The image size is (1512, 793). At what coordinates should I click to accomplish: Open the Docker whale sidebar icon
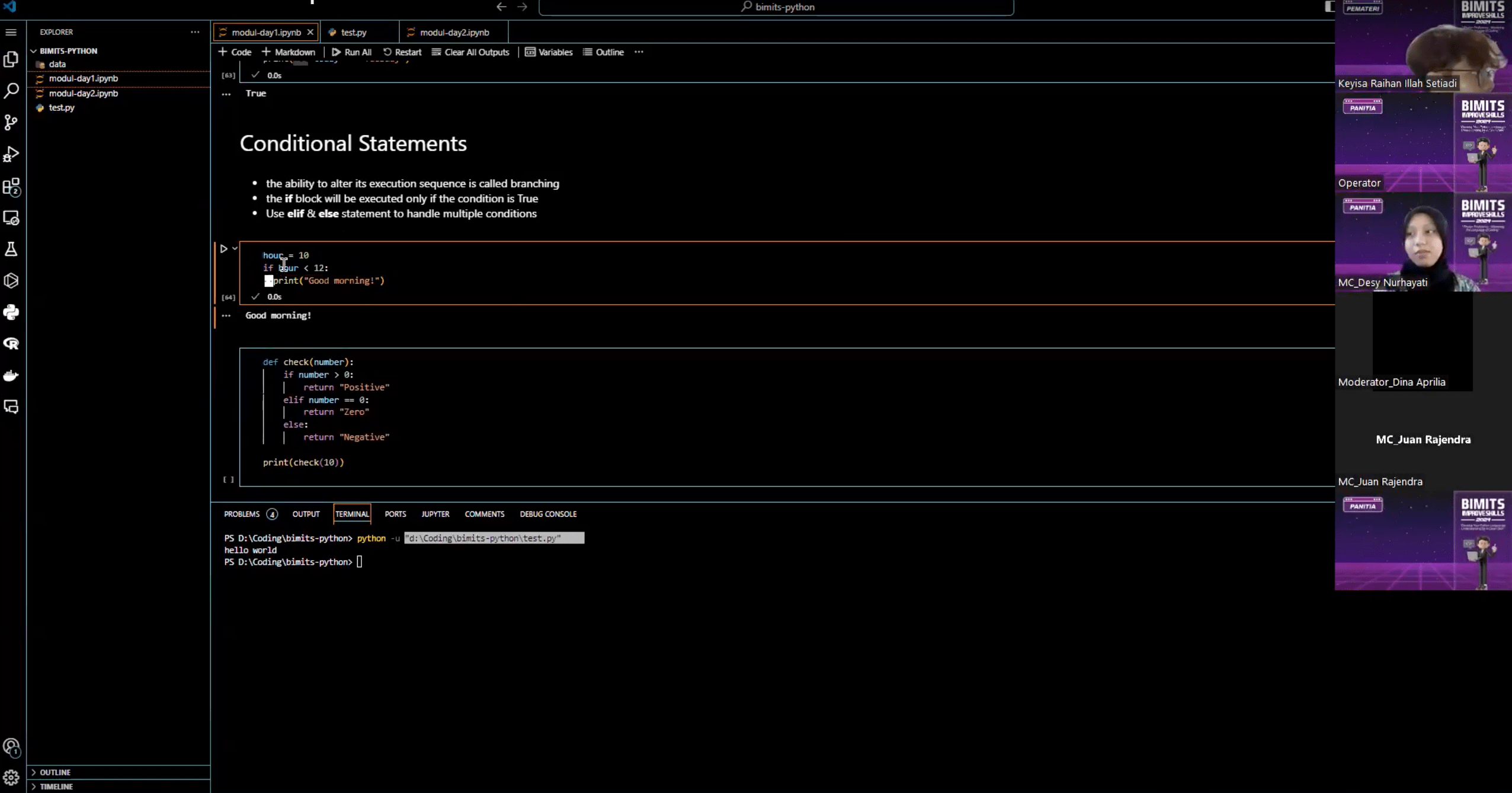click(x=11, y=375)
